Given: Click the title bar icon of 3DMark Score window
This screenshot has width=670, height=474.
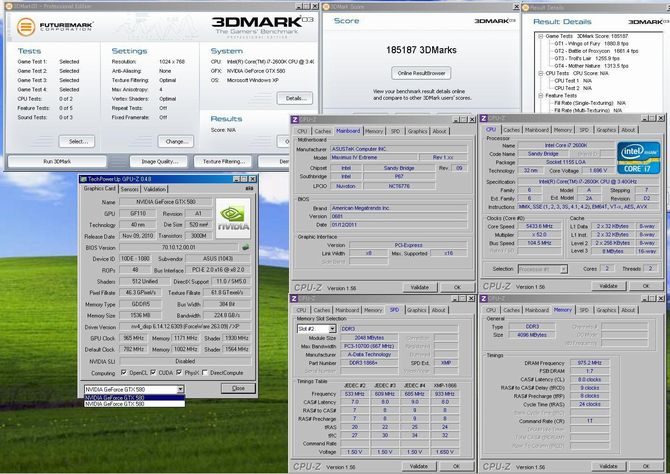Looking at the screenshot, I should (x=326, y=7).
